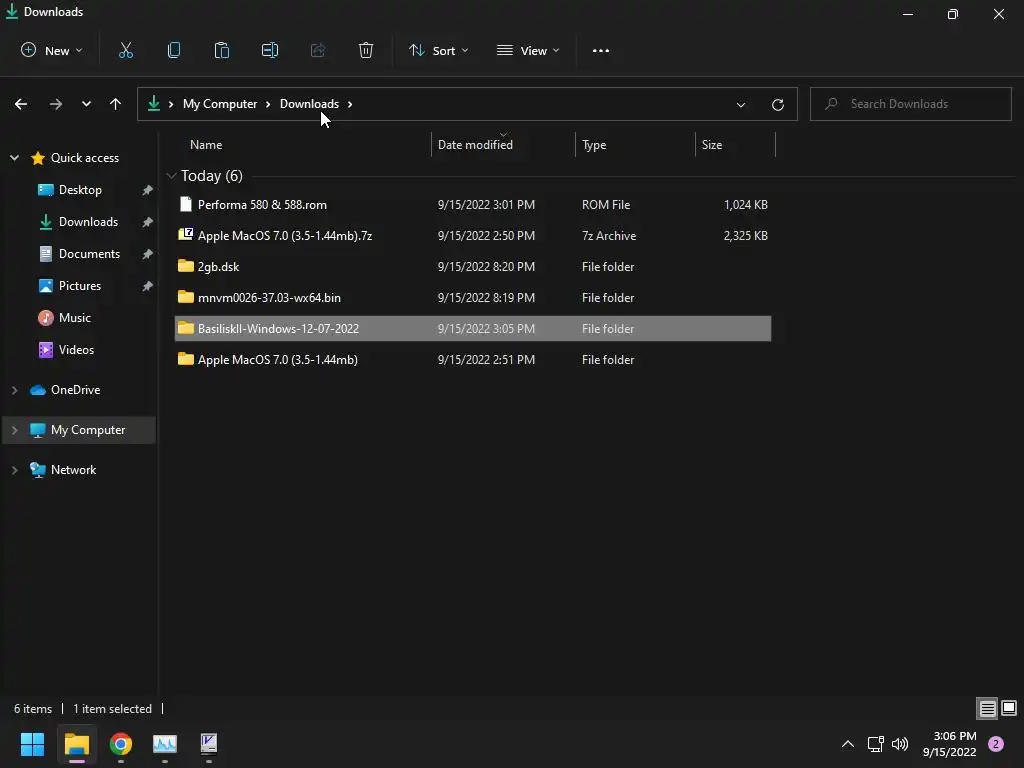Select Desktop in Quick access
The image size is (1024, 768).
pos(80,190)
